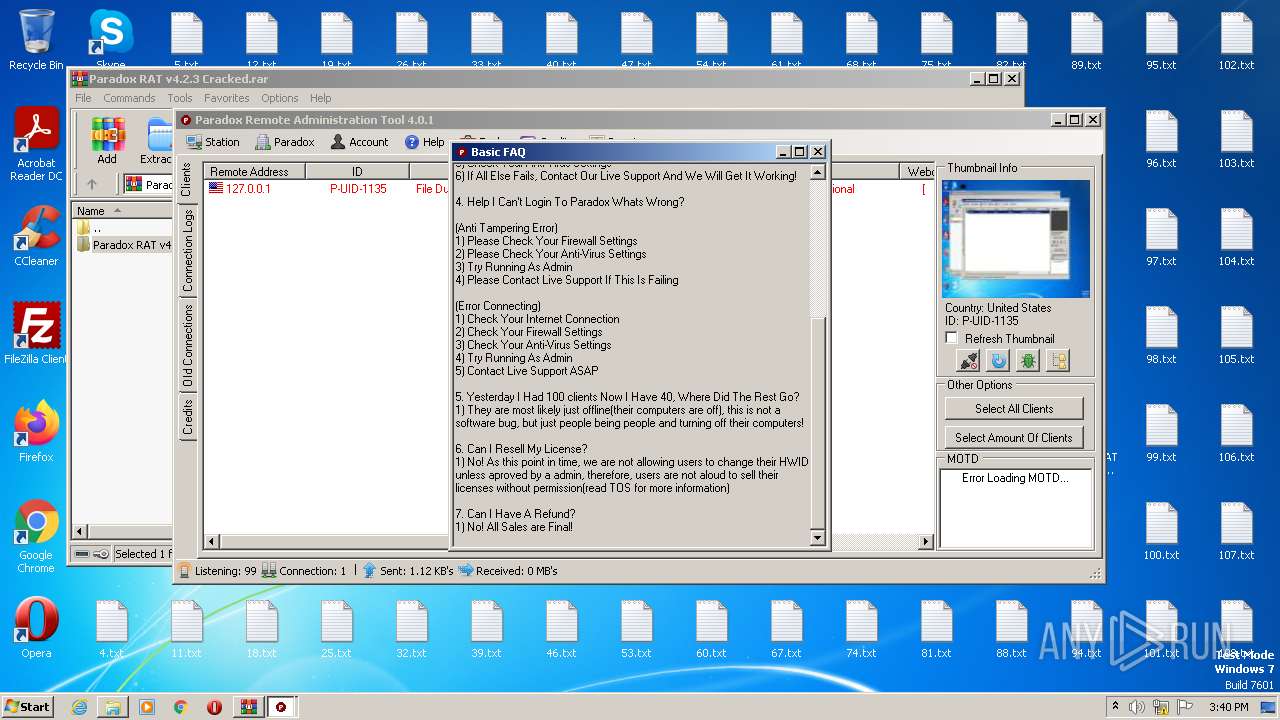Select the 89.txt desktop file
The height and width of the screenshot is (720, 1280).
pos(1086,42)
